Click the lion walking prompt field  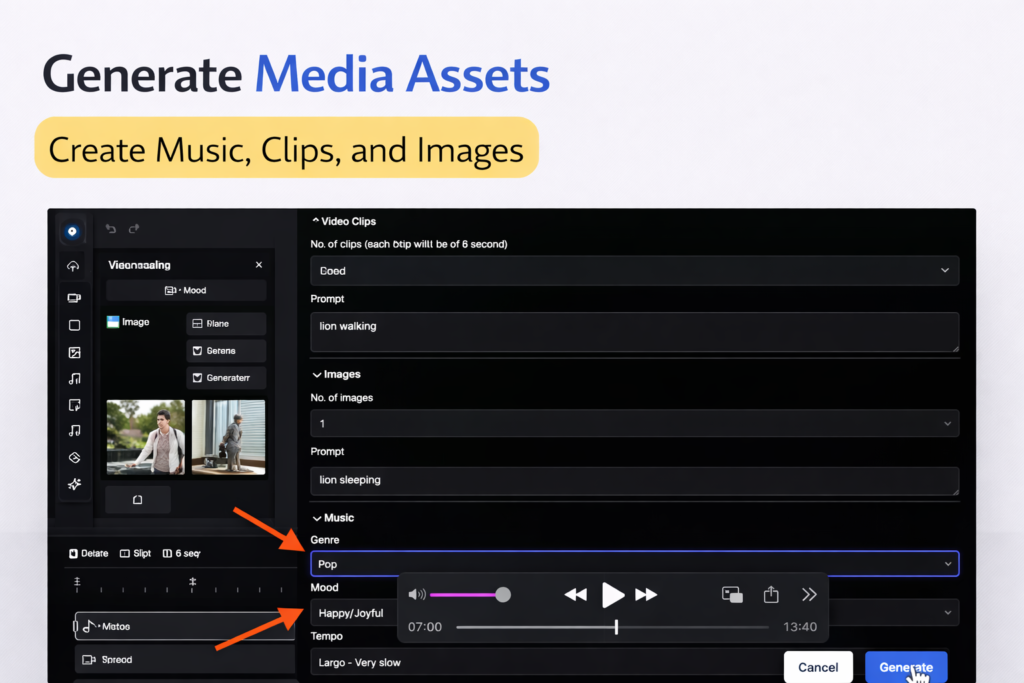click(x=634, y=332)
